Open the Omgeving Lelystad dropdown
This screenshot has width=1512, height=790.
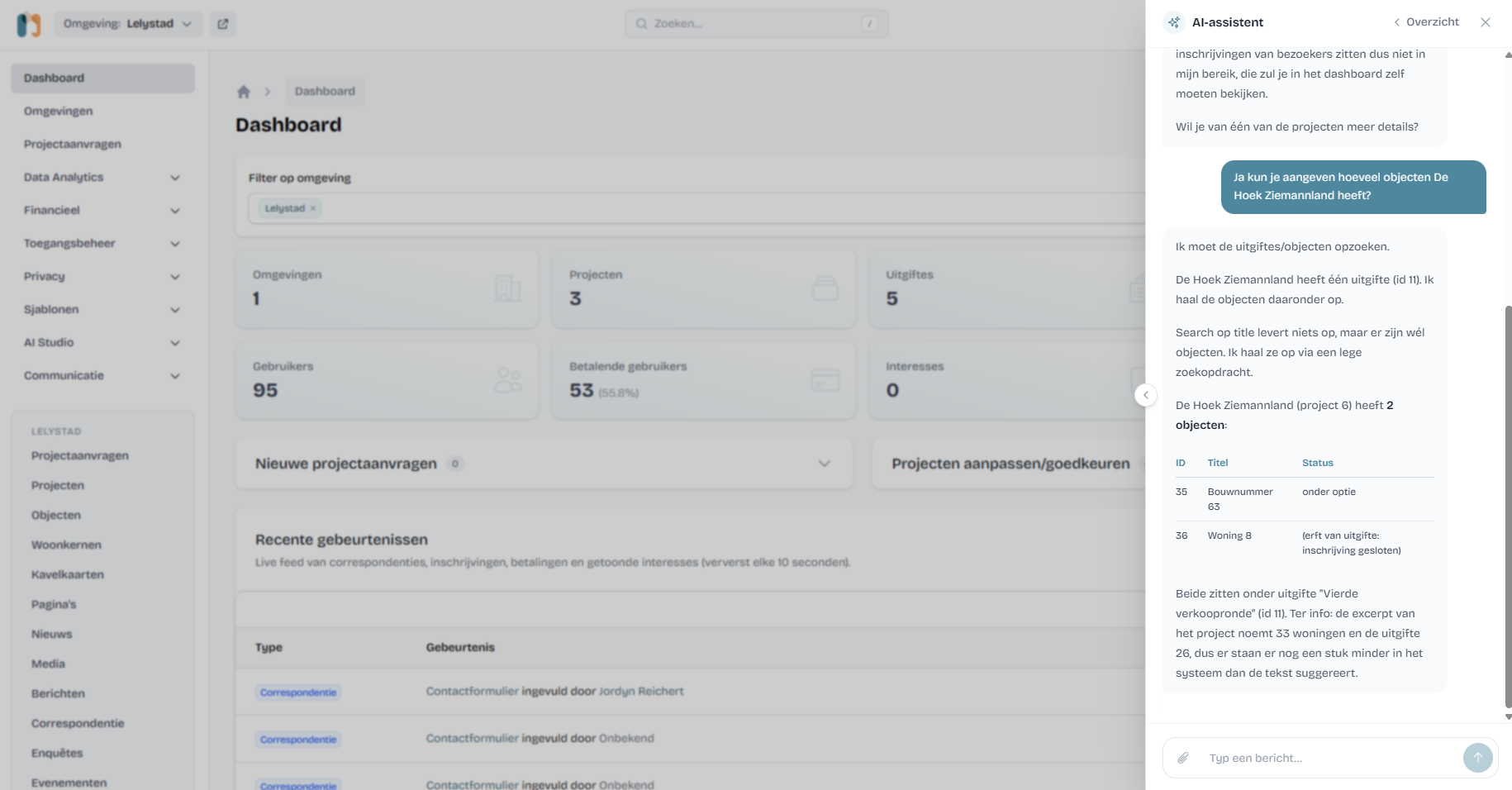(x=127, y=24)
